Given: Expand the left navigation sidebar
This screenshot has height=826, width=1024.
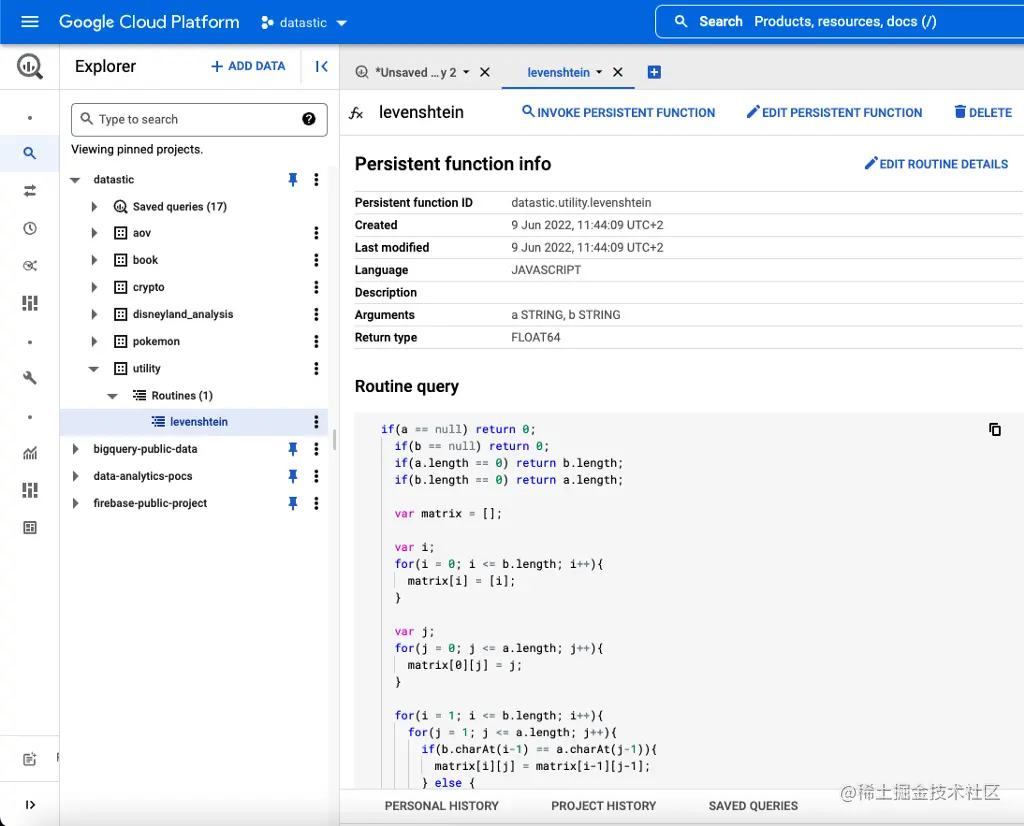Looking at the screenshot, I should click(x=29, y=804).
